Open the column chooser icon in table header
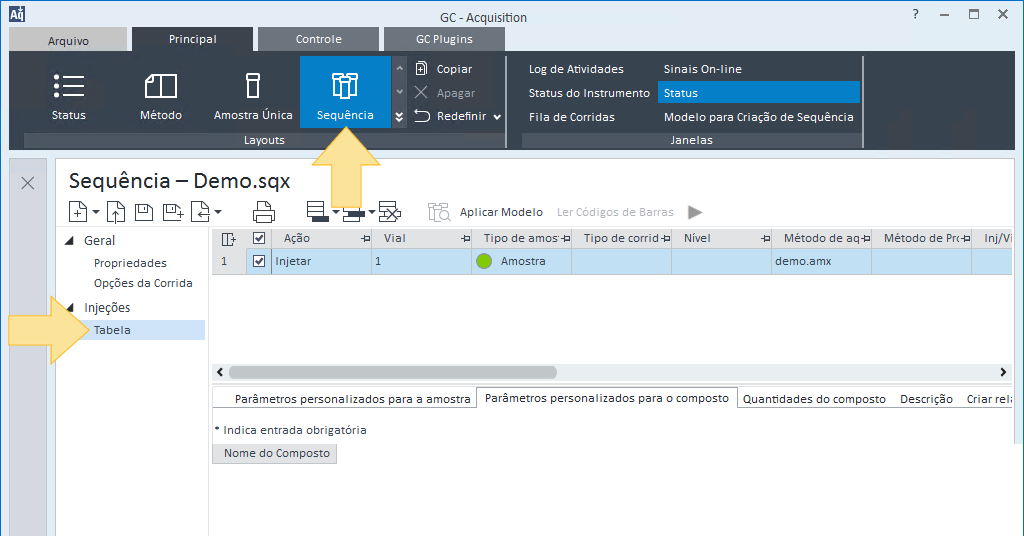The image size is (1024, 536). (229, 239)
